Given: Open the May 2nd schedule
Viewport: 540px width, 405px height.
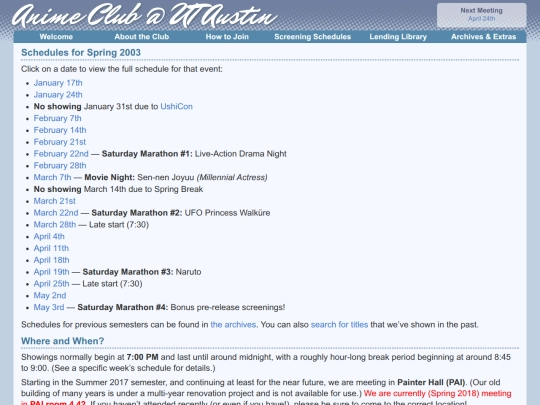Looking at the screenshot, I should coord(50,295).
